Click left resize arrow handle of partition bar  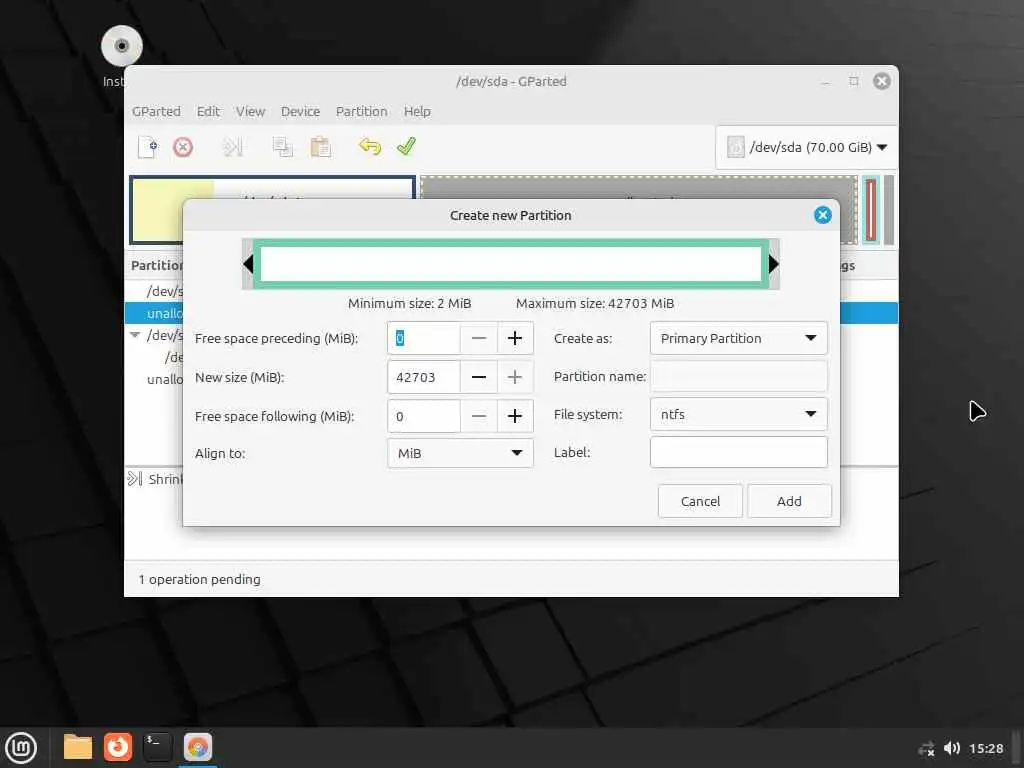[x=248, y=264]
